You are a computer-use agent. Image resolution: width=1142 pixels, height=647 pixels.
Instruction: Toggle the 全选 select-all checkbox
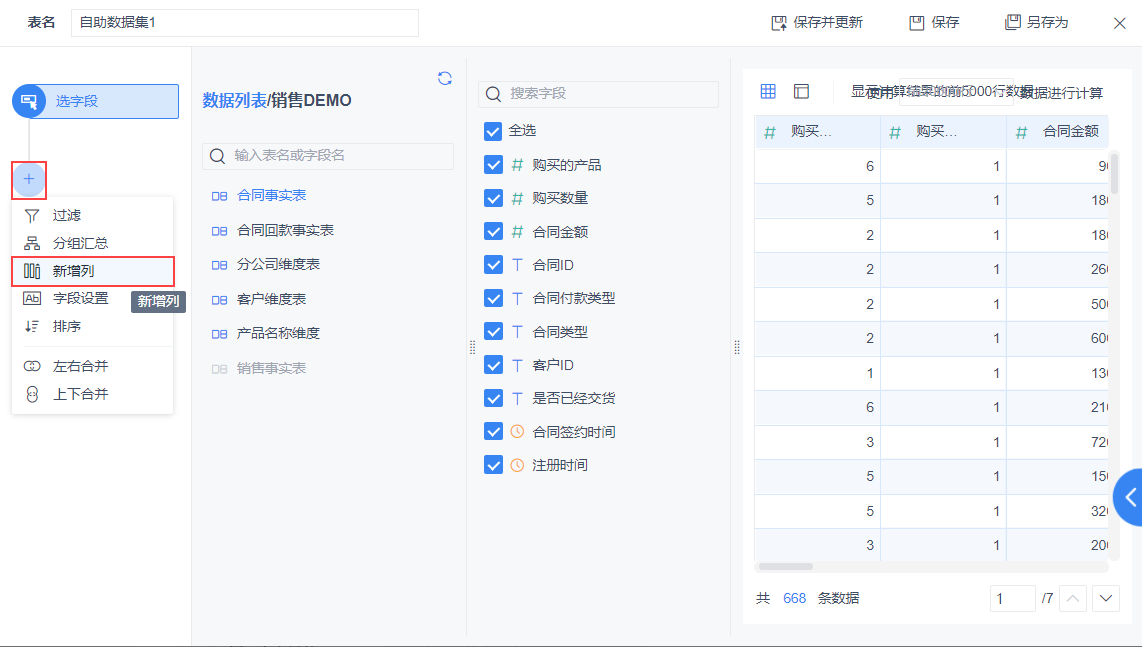493,131
